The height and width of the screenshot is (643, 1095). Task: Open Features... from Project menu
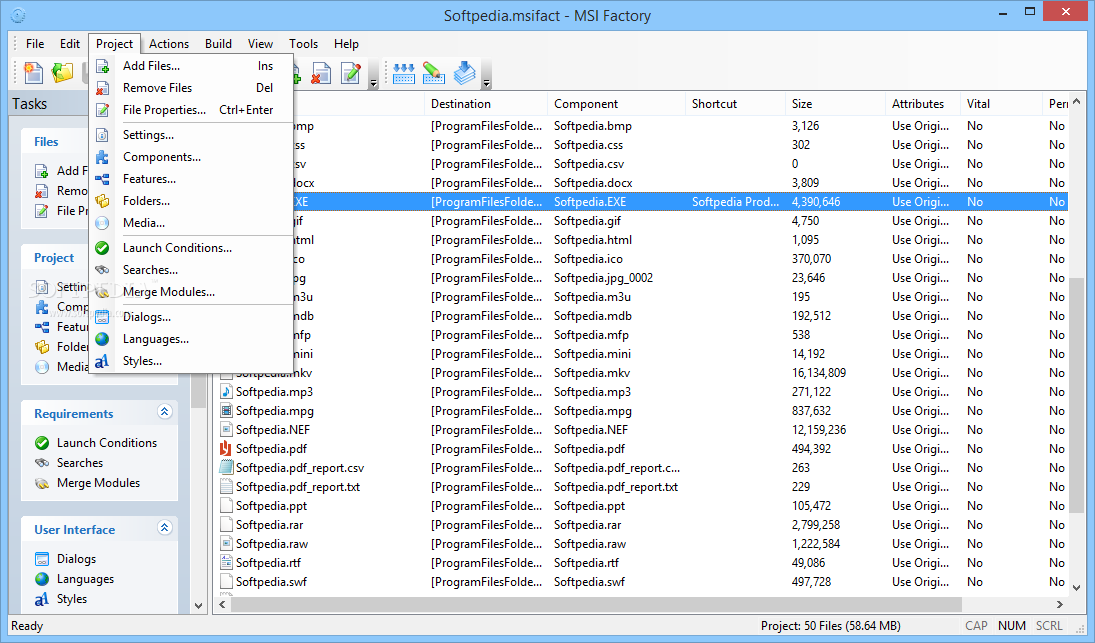(191, 179)
